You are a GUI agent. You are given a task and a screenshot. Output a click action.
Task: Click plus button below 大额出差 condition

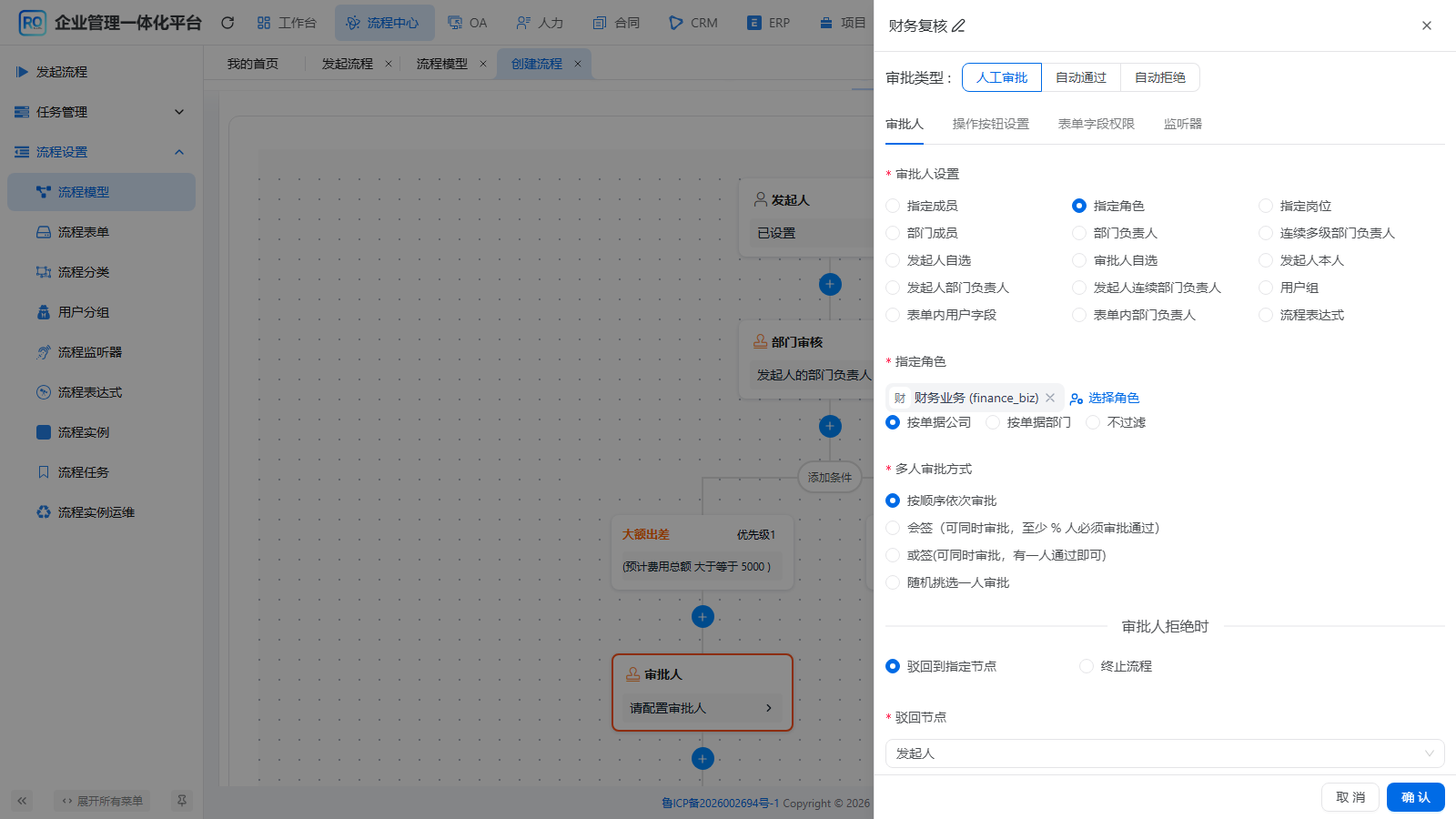pos(703,617)
